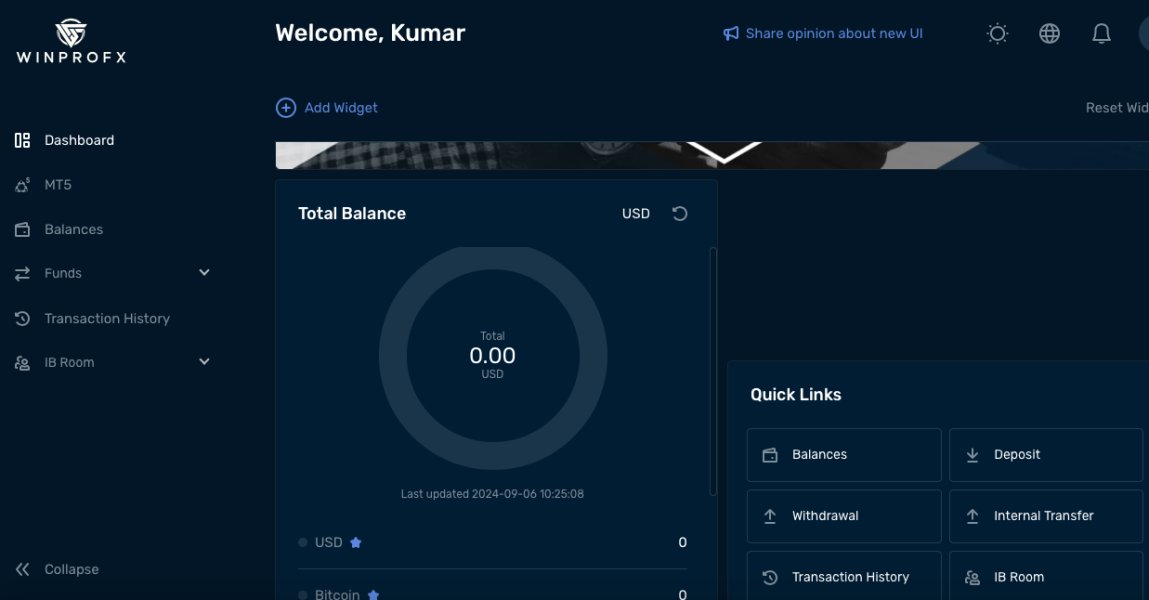Open Withdrawal quick link
Screen dimensions: 1149x600
pyautogui.click(x=844, y=516)
